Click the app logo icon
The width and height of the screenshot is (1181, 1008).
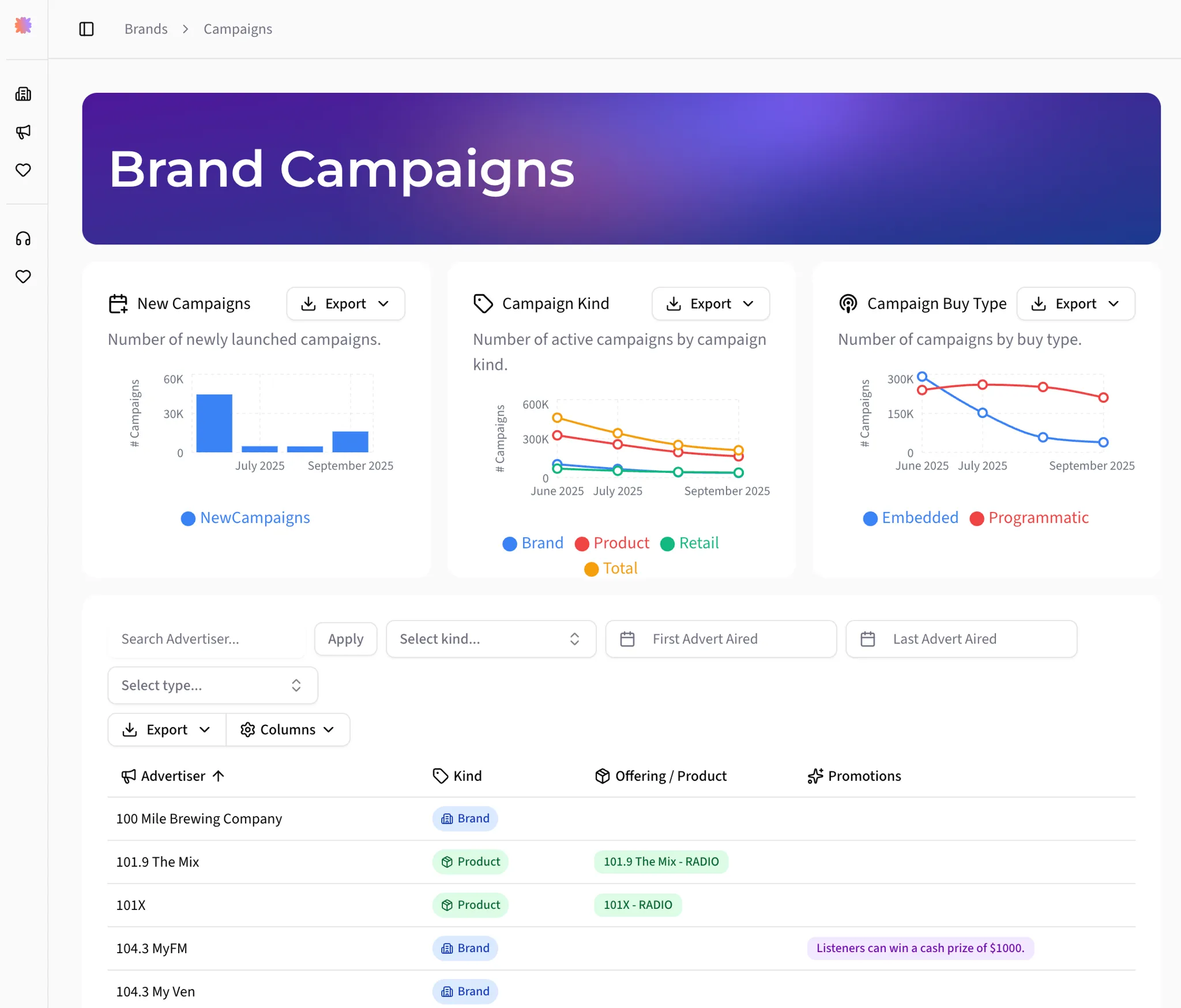[x=23, y=25]
